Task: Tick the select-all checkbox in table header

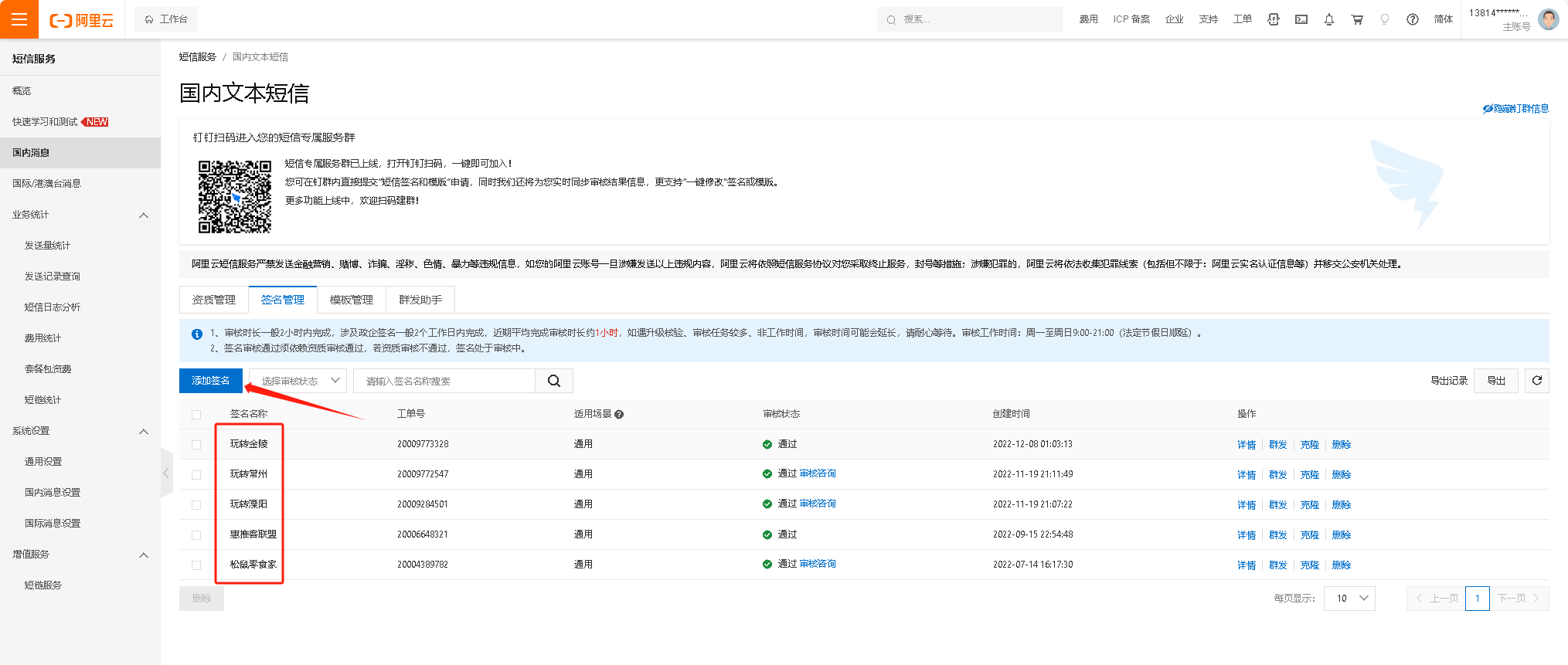Action: tap(196, 415)
